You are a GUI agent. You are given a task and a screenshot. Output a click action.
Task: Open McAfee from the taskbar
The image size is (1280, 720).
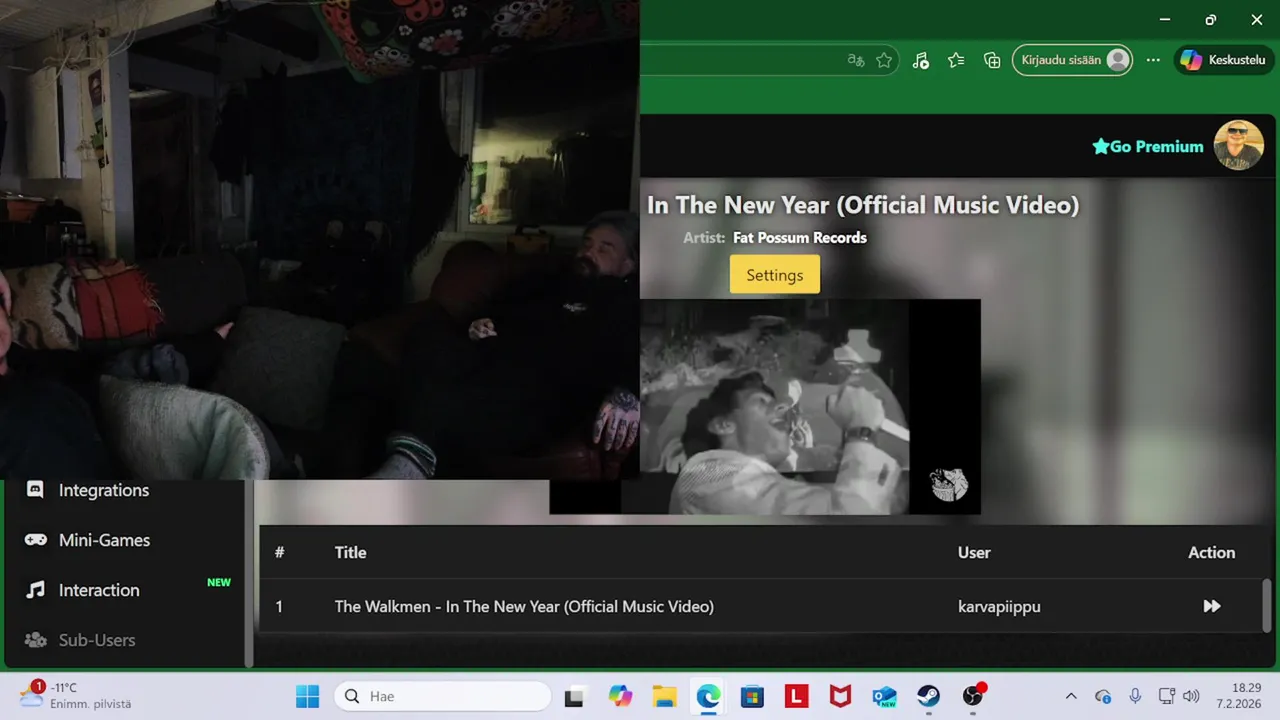[840, 696]
